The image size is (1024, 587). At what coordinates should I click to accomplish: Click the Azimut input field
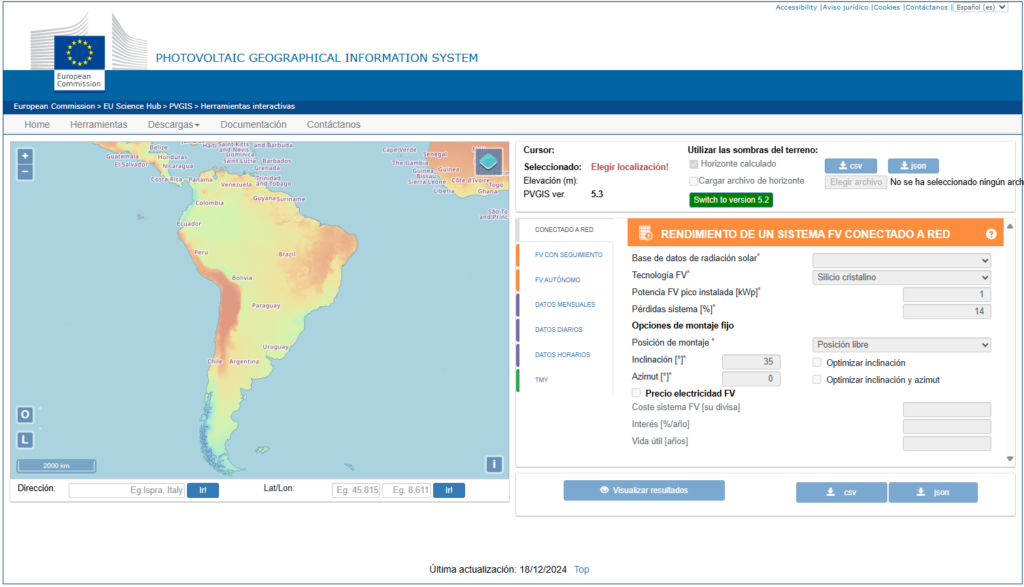pos(751,379)
